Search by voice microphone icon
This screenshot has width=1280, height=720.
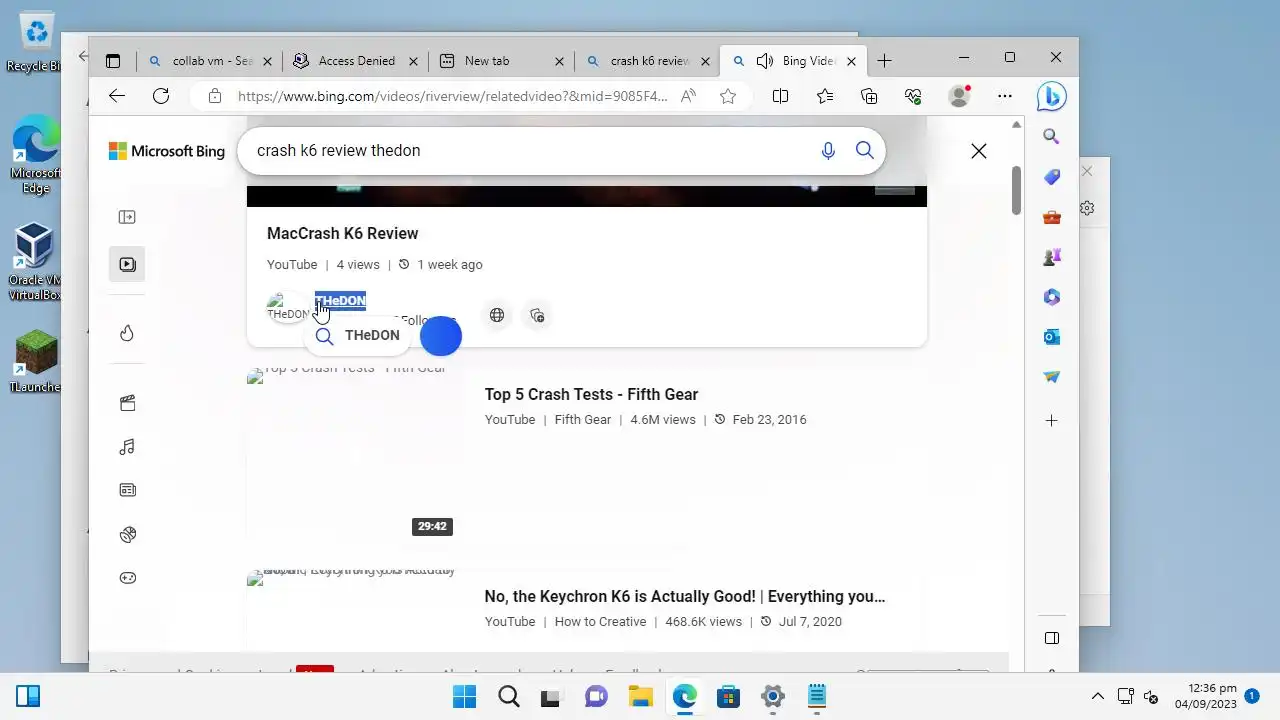[x=828, y=151]
